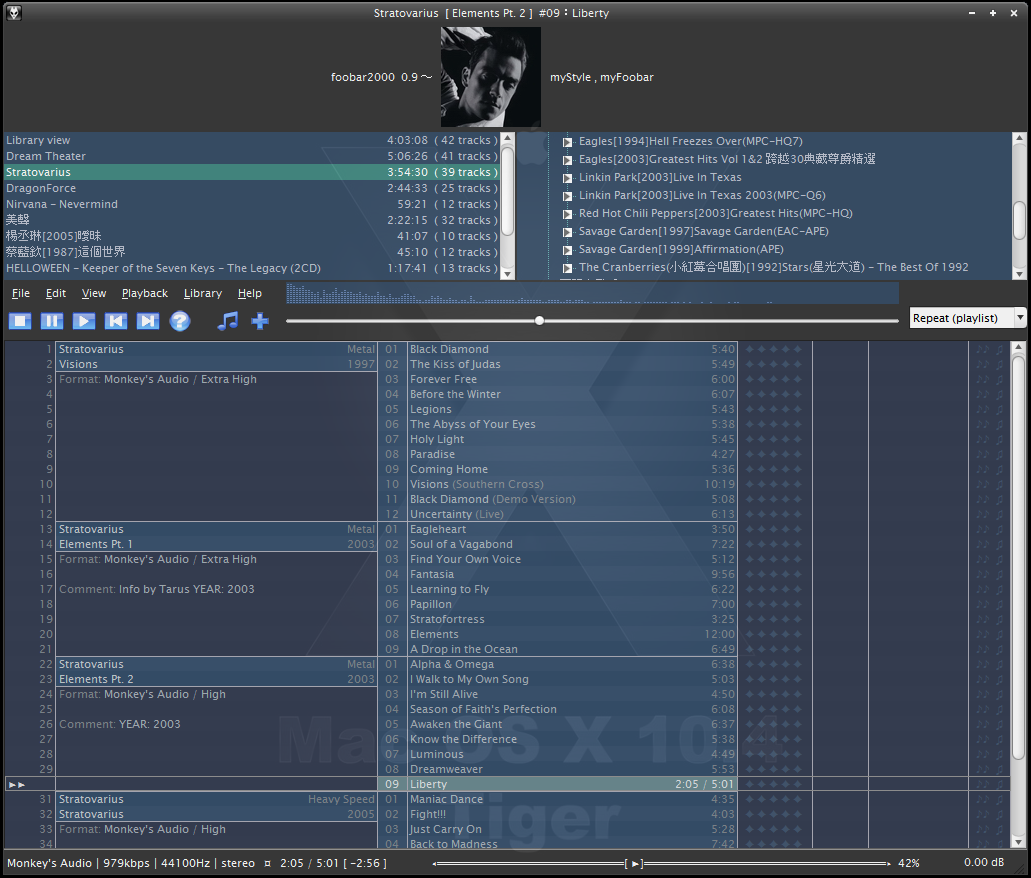Expand Eagles[1994]Hell Freezes Over folder
Viewport: 1031px width, 878px height.
click(567, 142)
